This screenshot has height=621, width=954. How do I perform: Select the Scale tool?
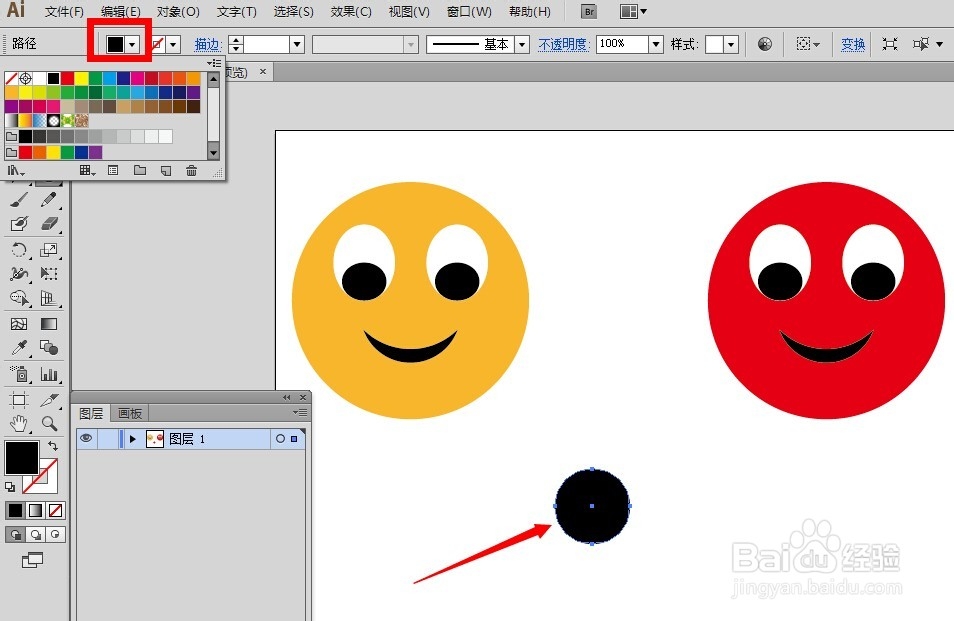click(49, 249)
